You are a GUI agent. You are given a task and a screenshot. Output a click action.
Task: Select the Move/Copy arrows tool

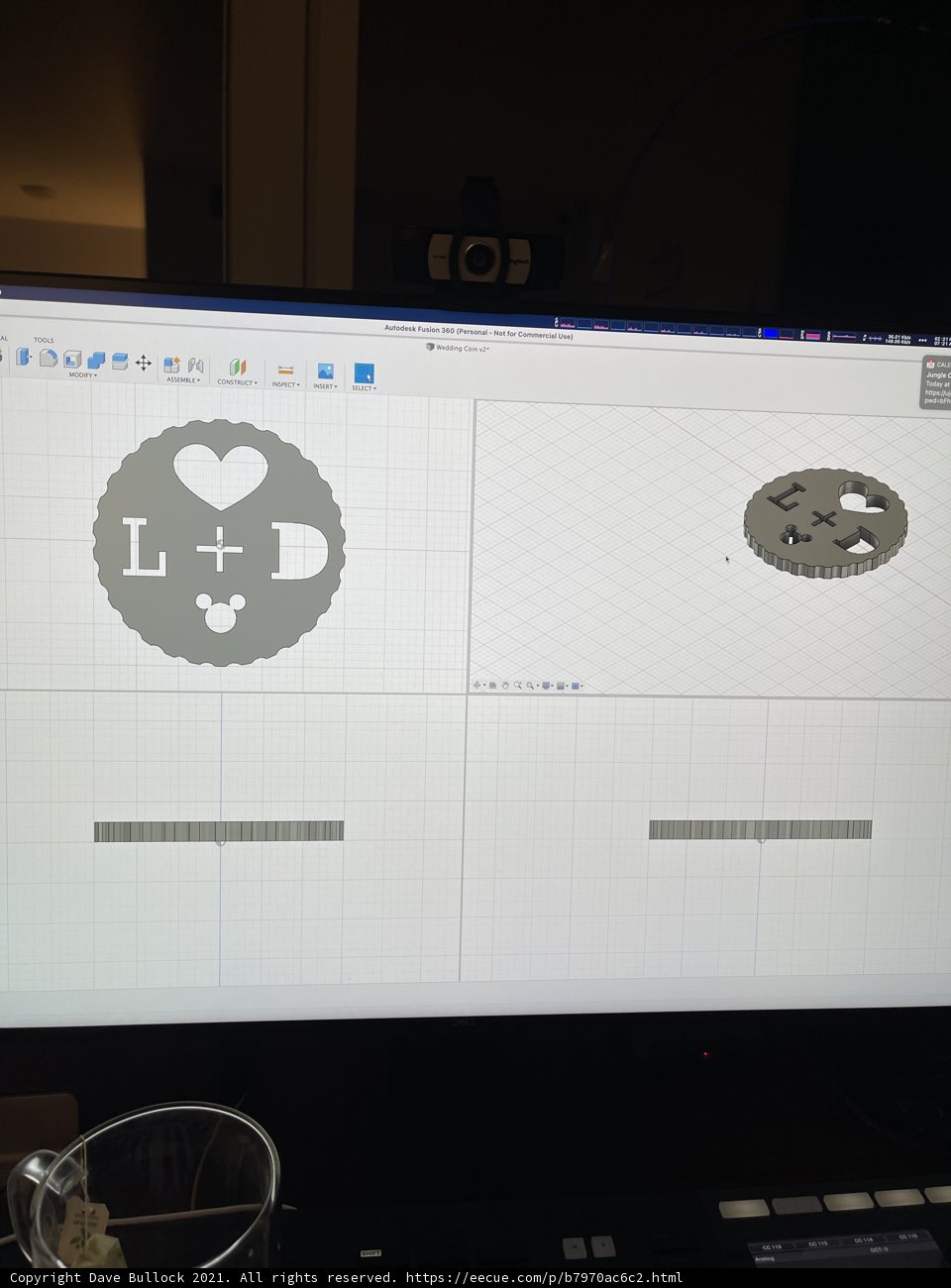coord(144,363)
